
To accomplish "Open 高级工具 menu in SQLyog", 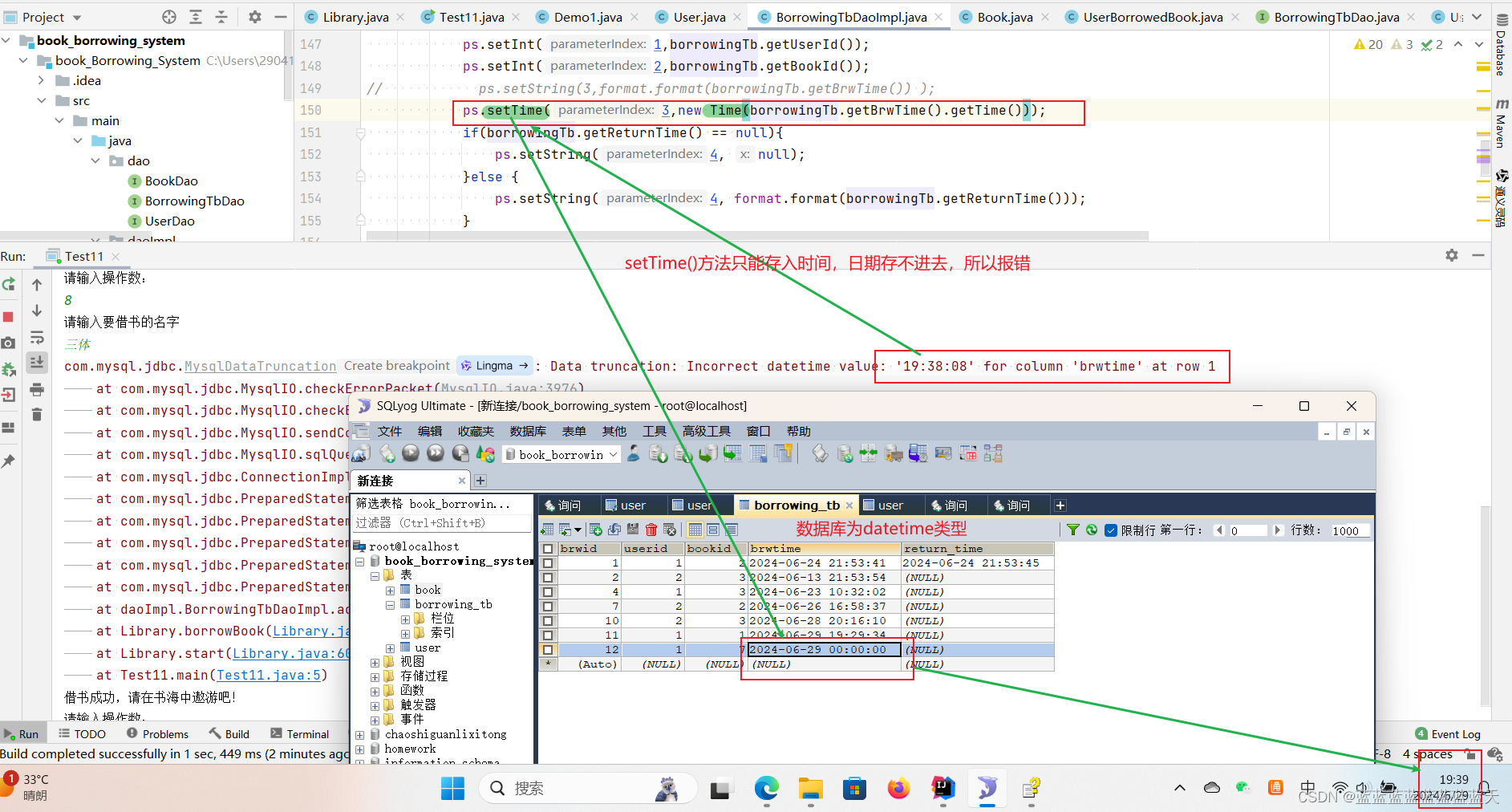I will pyautogui.click(x=707, y=431).
